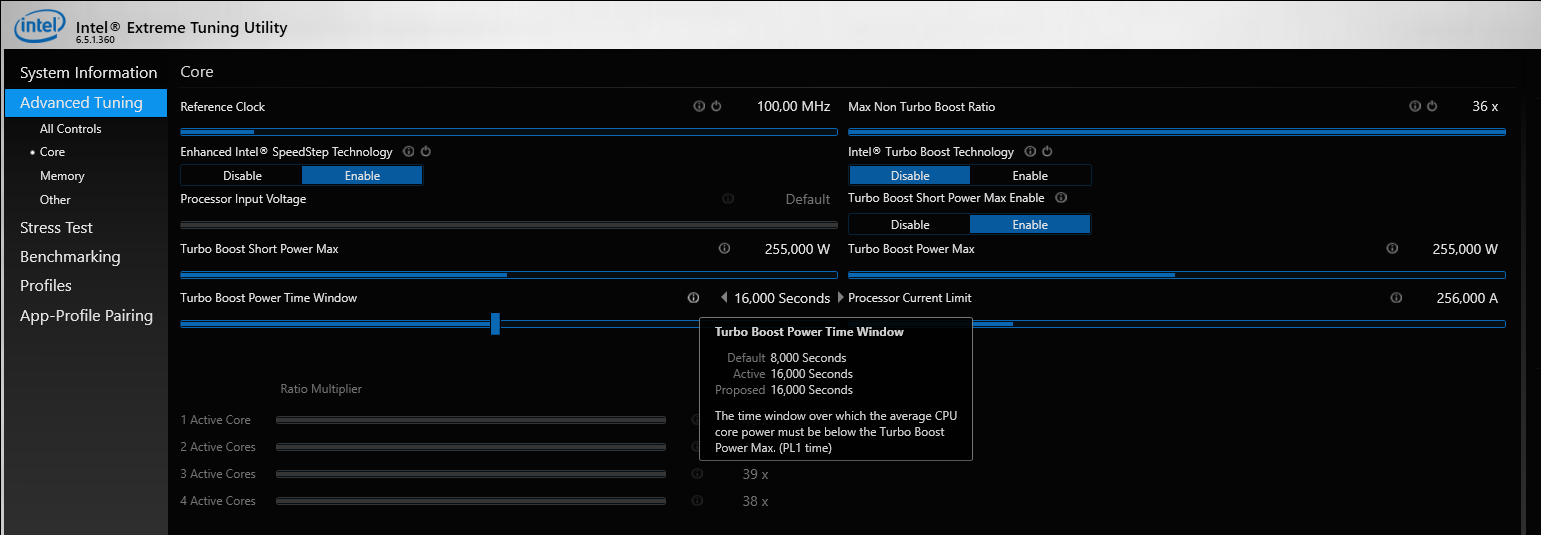Image resolution: width=1541 pixels, height=535 pixels.
Task: Open Profiles section
Action: point(46,286)
